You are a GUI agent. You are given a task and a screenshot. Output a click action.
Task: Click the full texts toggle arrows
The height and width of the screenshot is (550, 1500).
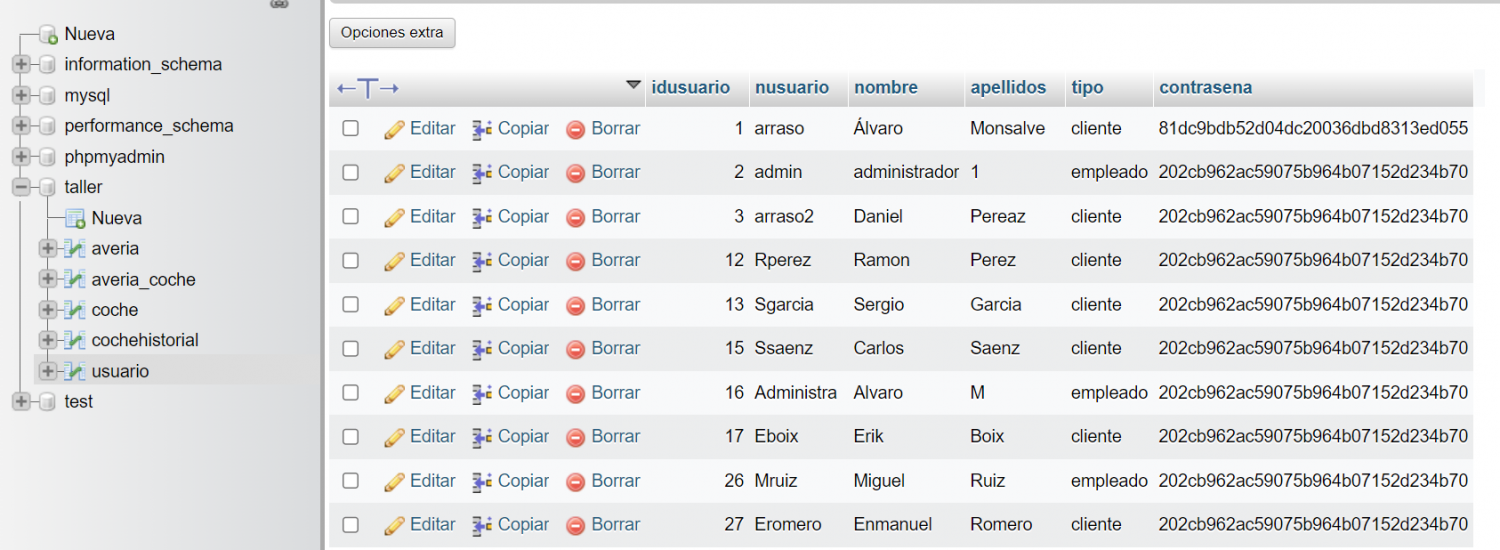pos(368,89)
